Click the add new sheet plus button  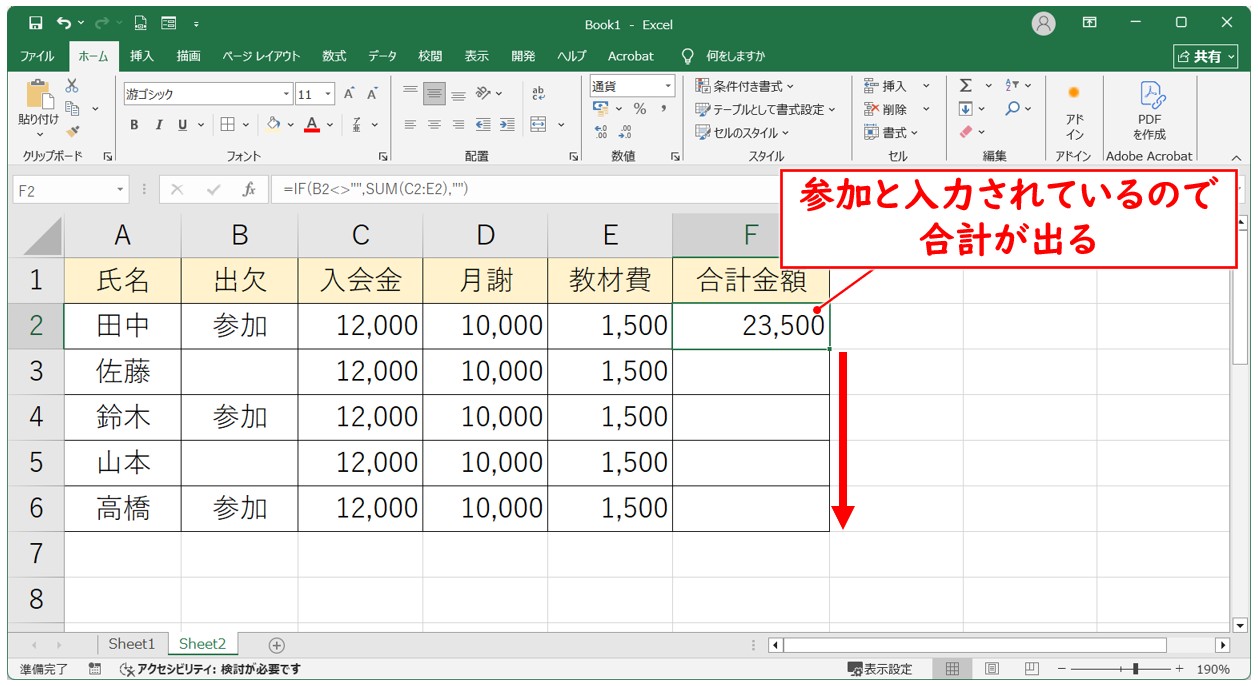(277, 645)
